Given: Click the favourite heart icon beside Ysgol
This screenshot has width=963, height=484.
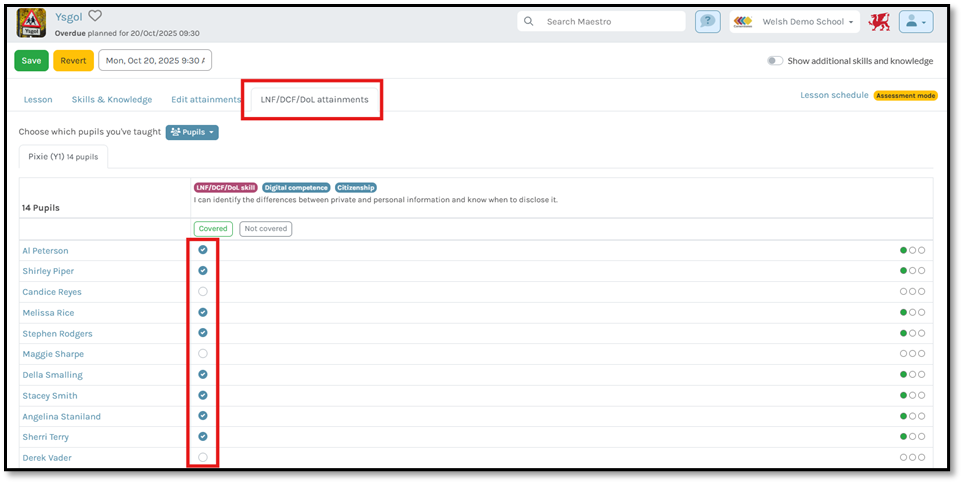Looking at the screenshot, I should (x=95, y=16).
